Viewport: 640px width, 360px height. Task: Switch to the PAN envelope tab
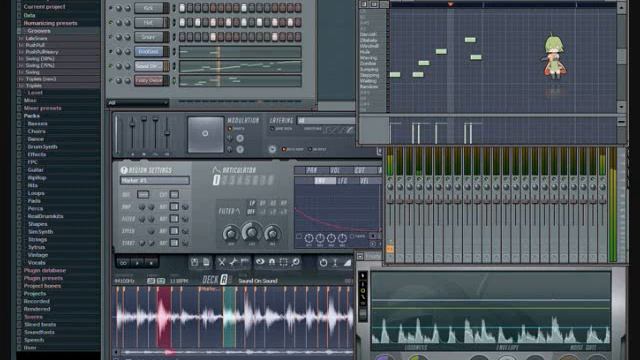[311, 170]
